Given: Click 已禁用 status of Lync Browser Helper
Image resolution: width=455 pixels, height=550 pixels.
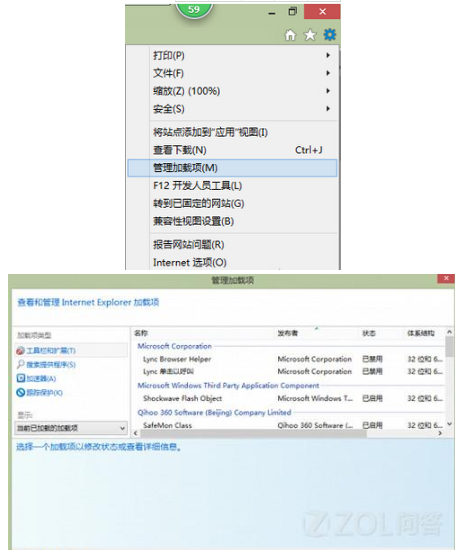Looking at the screenshot, I should click(x=372, y=359).
